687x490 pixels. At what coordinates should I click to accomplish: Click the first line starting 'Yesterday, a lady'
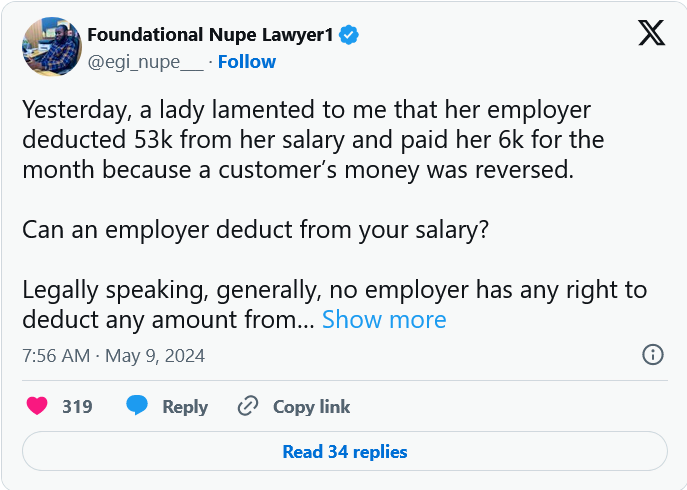click(x=306, y=109)
